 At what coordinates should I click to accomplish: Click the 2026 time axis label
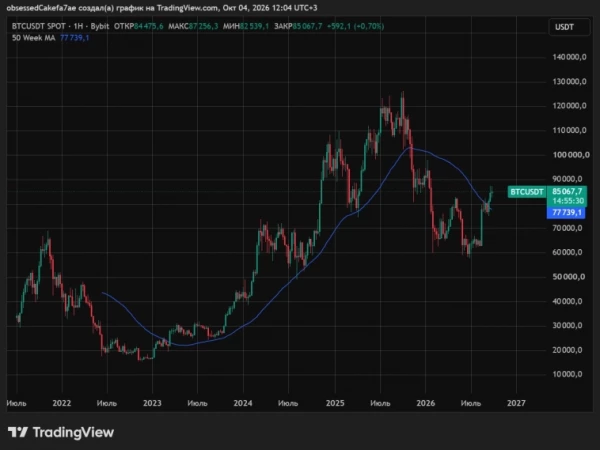[x=426, y=403]
